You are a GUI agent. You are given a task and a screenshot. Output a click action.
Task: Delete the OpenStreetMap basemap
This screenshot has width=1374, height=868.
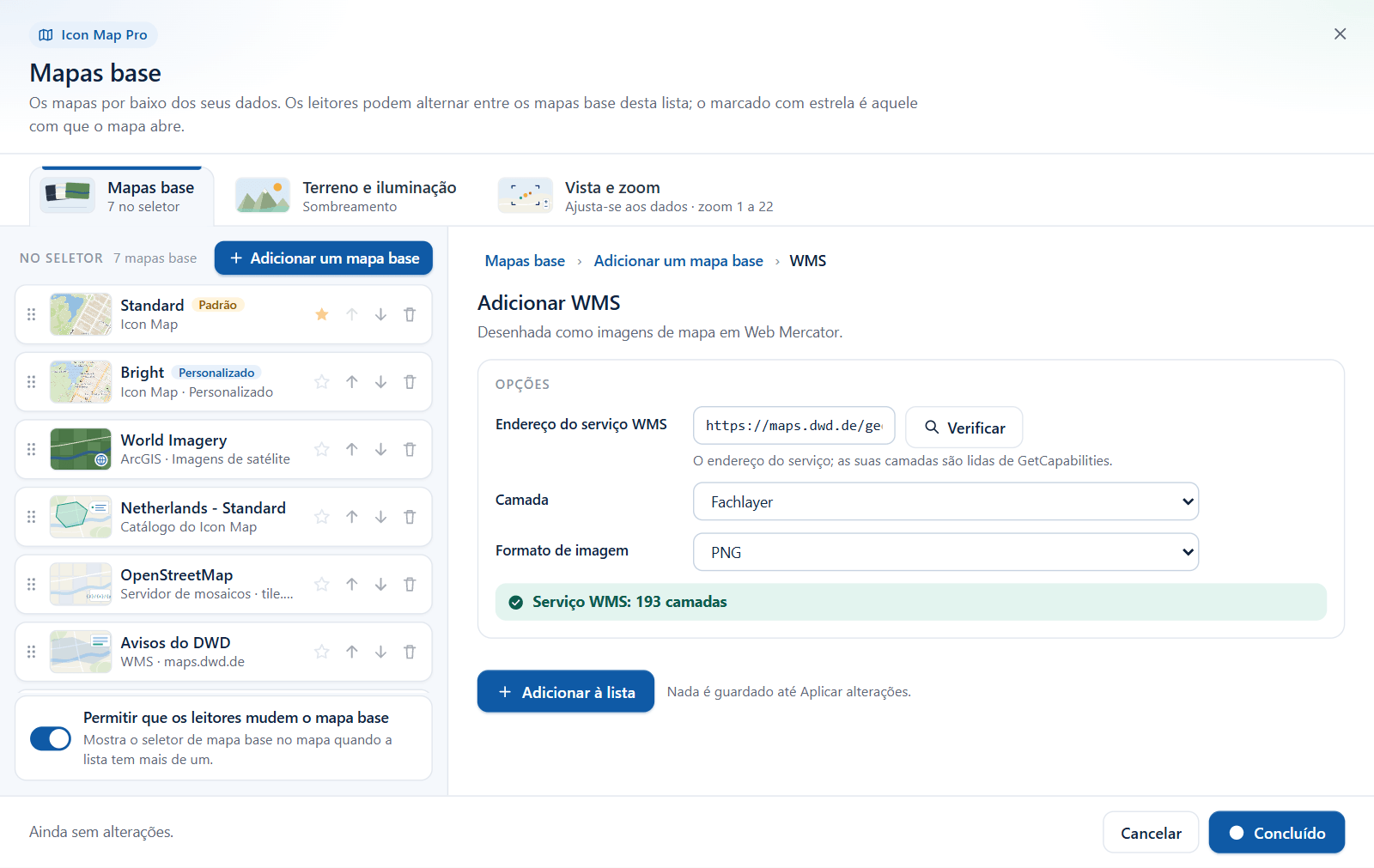coord(410,584)
